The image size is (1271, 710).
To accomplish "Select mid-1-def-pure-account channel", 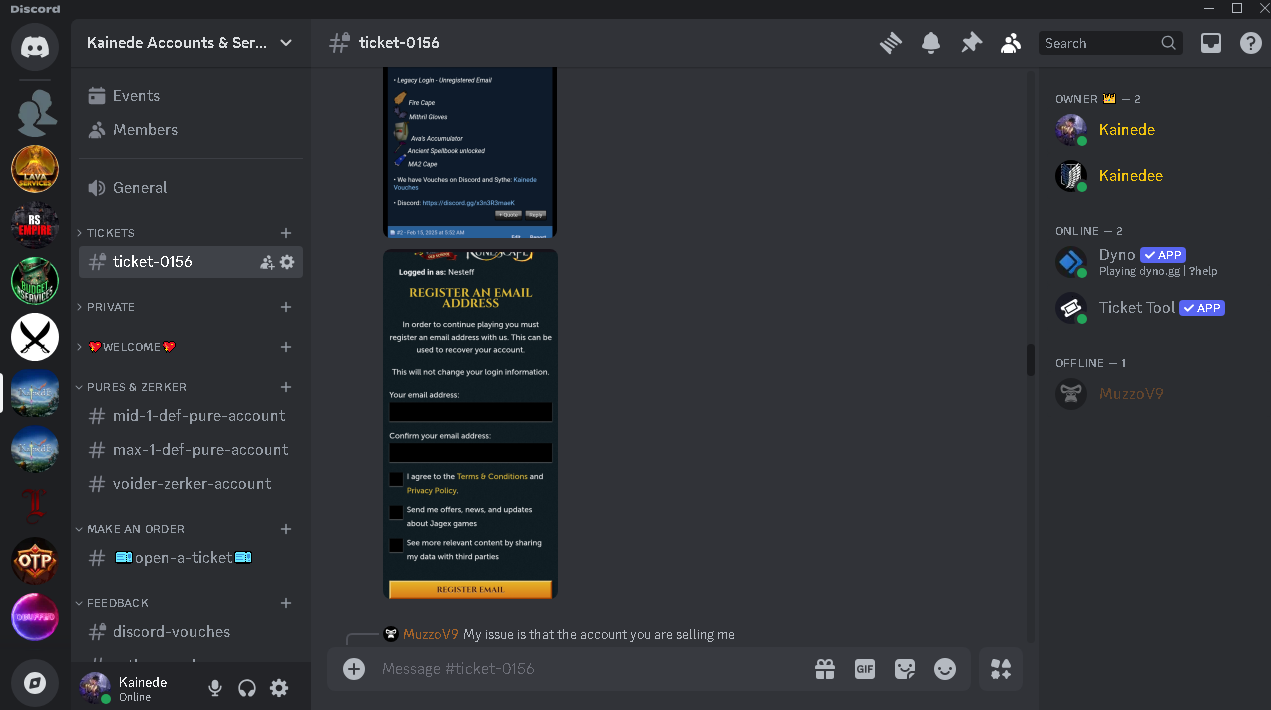I will coord(191,416).
